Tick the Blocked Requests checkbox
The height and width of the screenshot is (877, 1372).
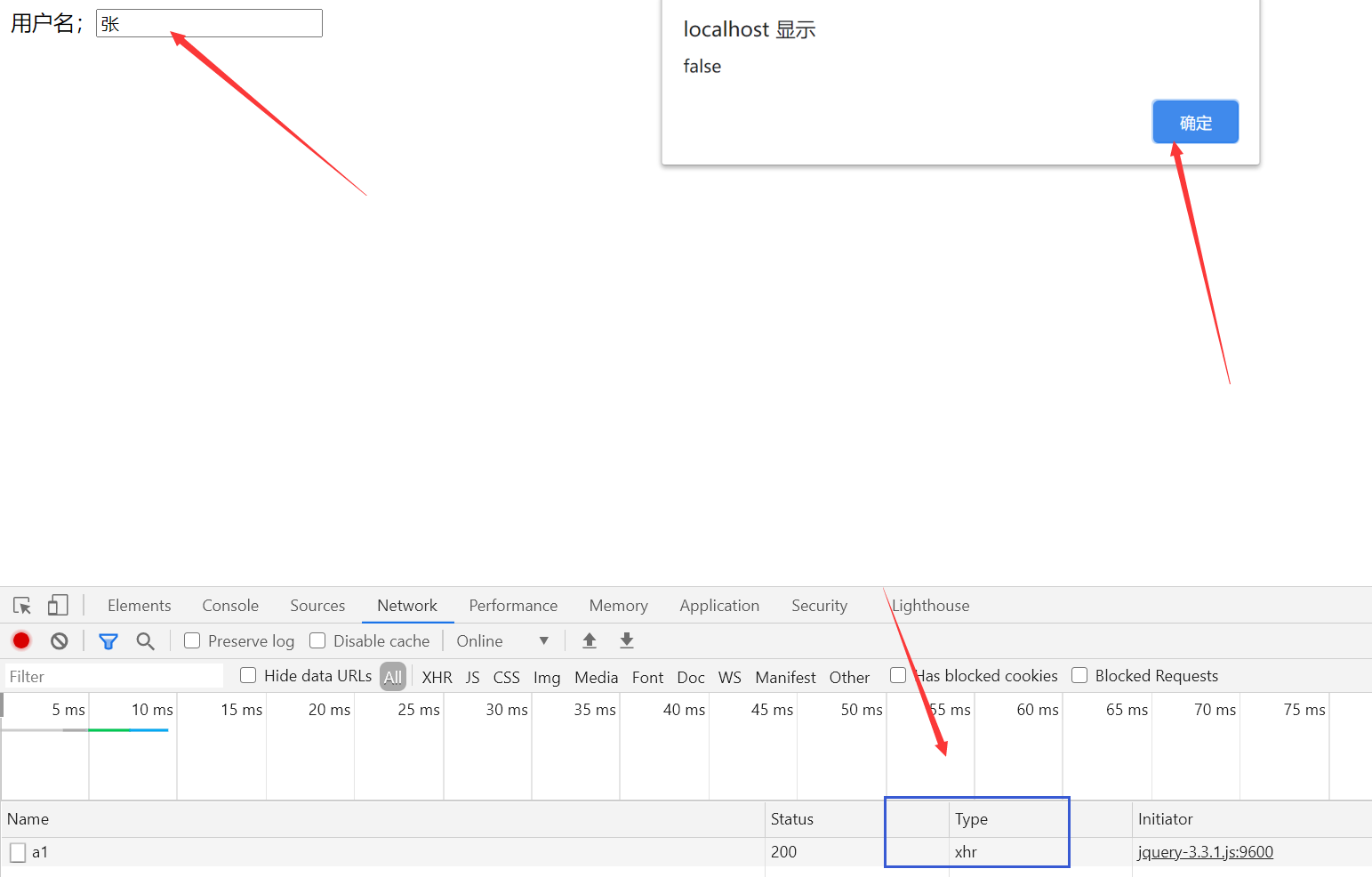1079,675
